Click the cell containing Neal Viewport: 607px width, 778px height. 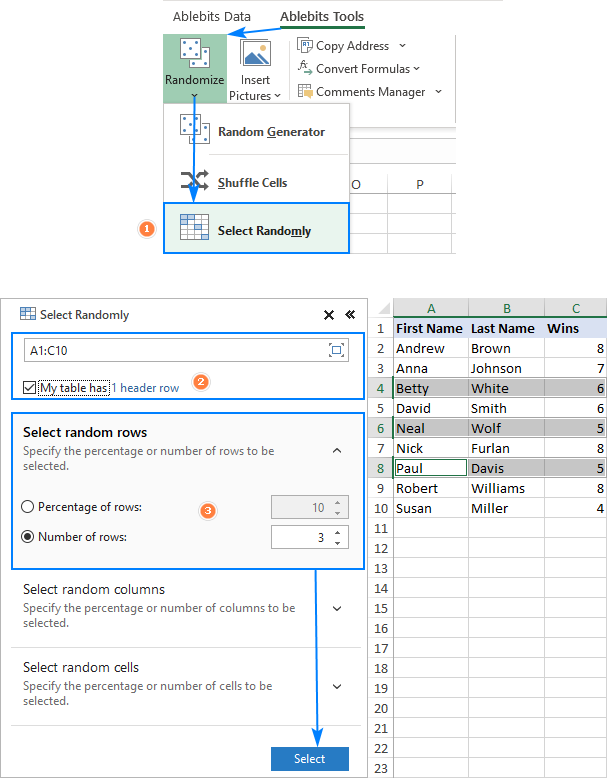431,428
